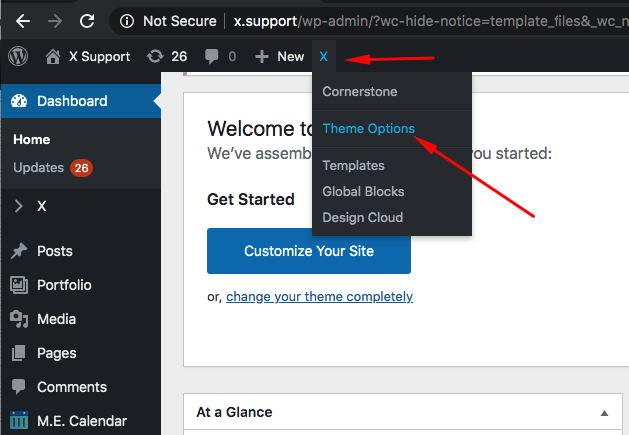Choose Design Cloud from the menu
The width and height of the screenshot is (629, 435).
[x=363, y=217]
